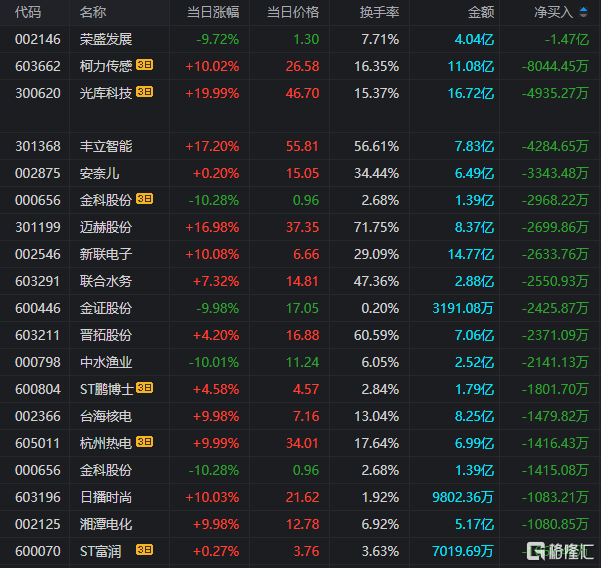This screenshot has width=601, height=568.
Task: Click the turnover rate 60.59%
Action: pos(376,335)
